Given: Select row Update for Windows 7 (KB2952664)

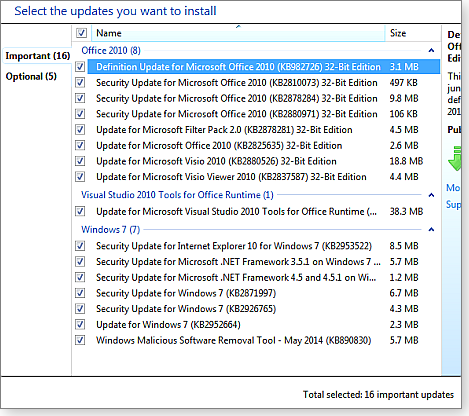Looking at the screenshot, I should tap(264, 324).
